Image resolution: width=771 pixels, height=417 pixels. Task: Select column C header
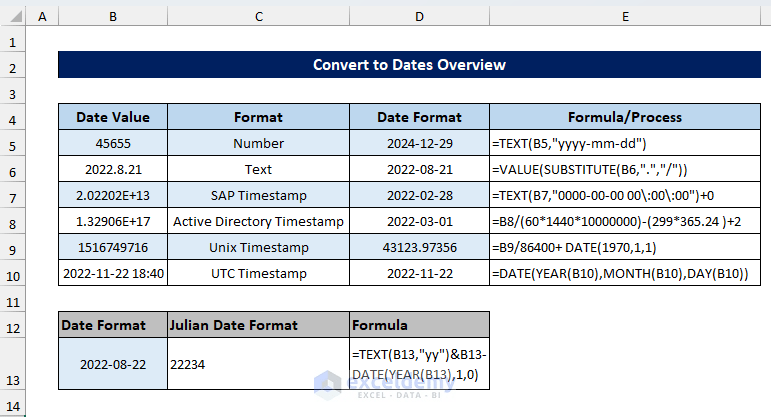(x=259, y=17)
